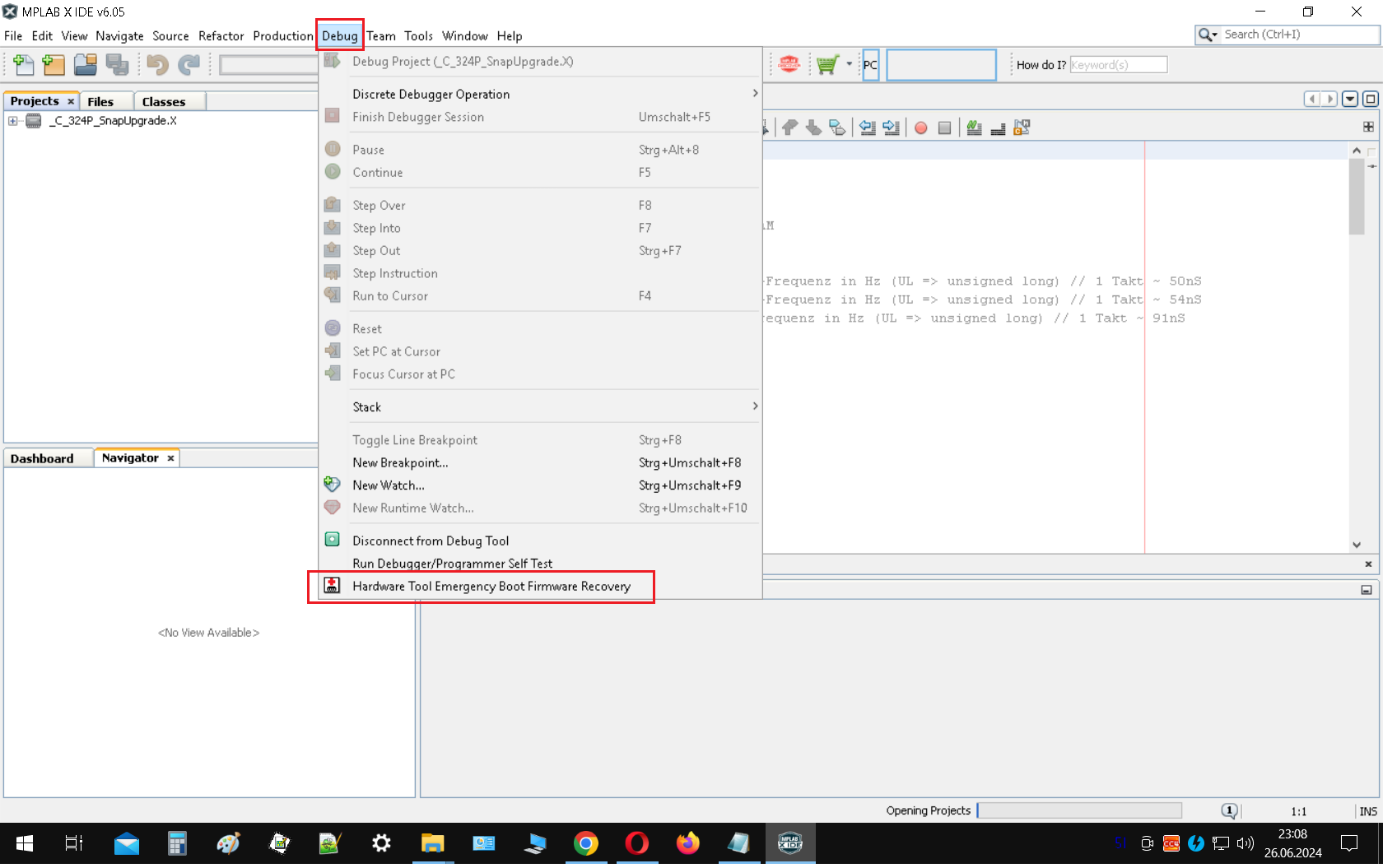This screenshot has width=1383, height=868.
Task: Open the Team menu
Action: coord(381,36)
